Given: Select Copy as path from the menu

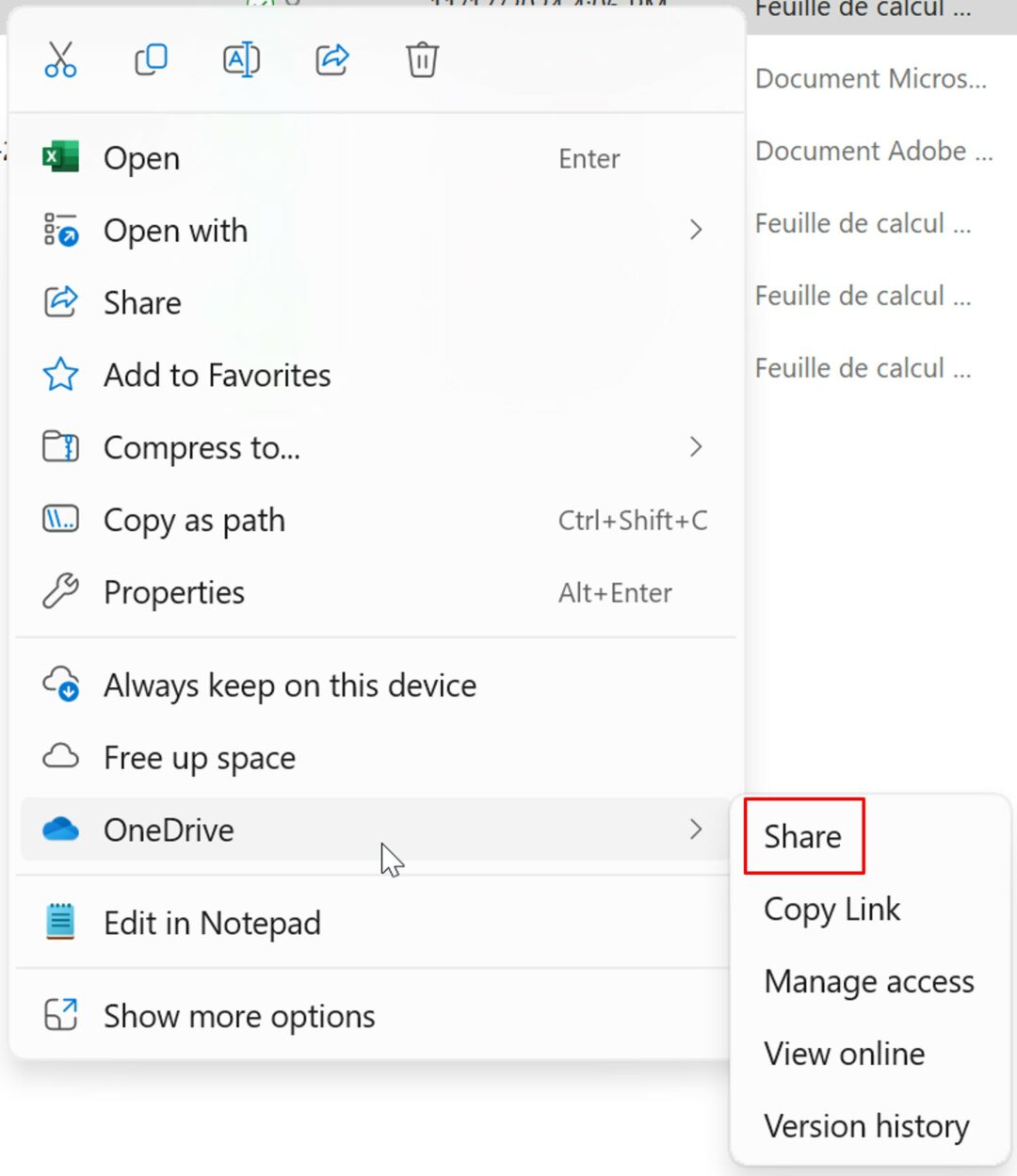Looking at the screenshot, I should [194, 519].
